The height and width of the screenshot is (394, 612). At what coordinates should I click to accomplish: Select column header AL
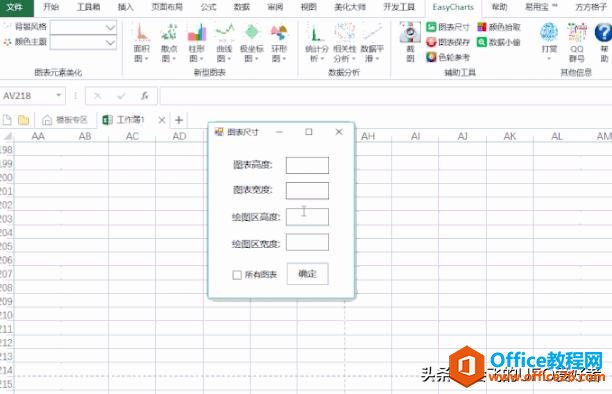[x=557, y=136]
